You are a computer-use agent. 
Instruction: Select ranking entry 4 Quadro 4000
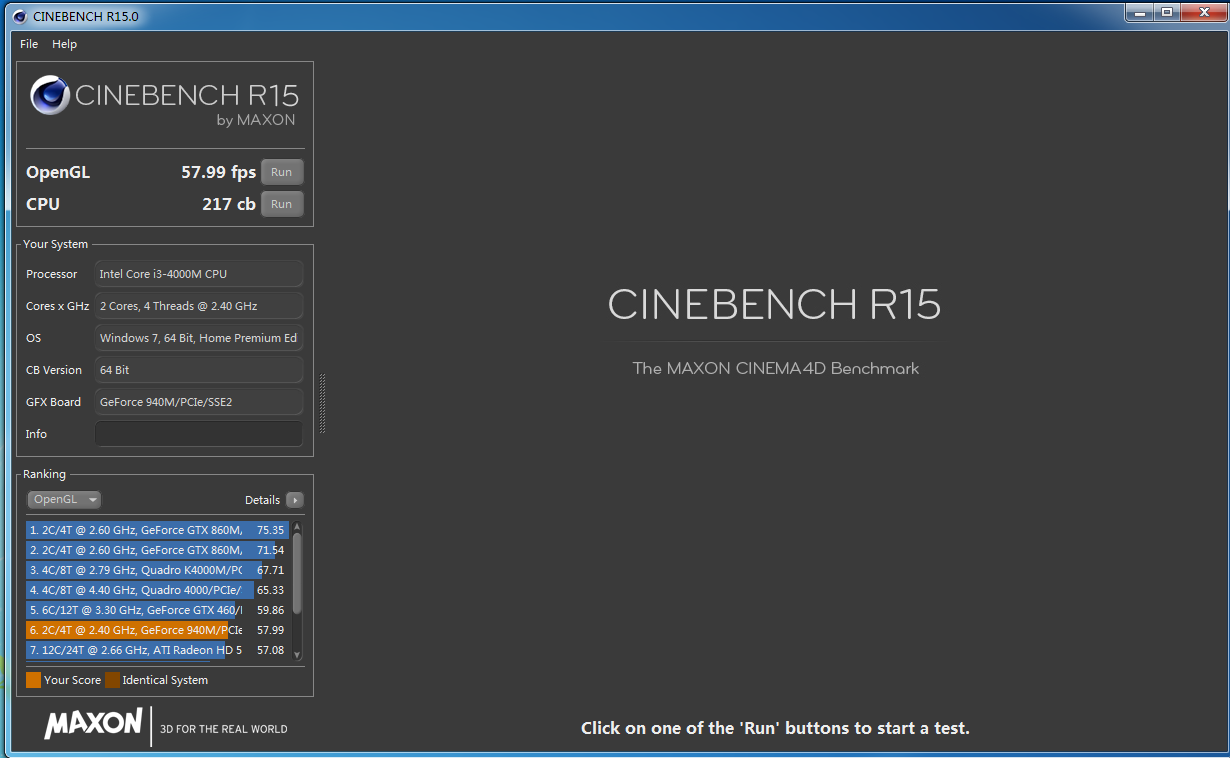coord(157,590)
